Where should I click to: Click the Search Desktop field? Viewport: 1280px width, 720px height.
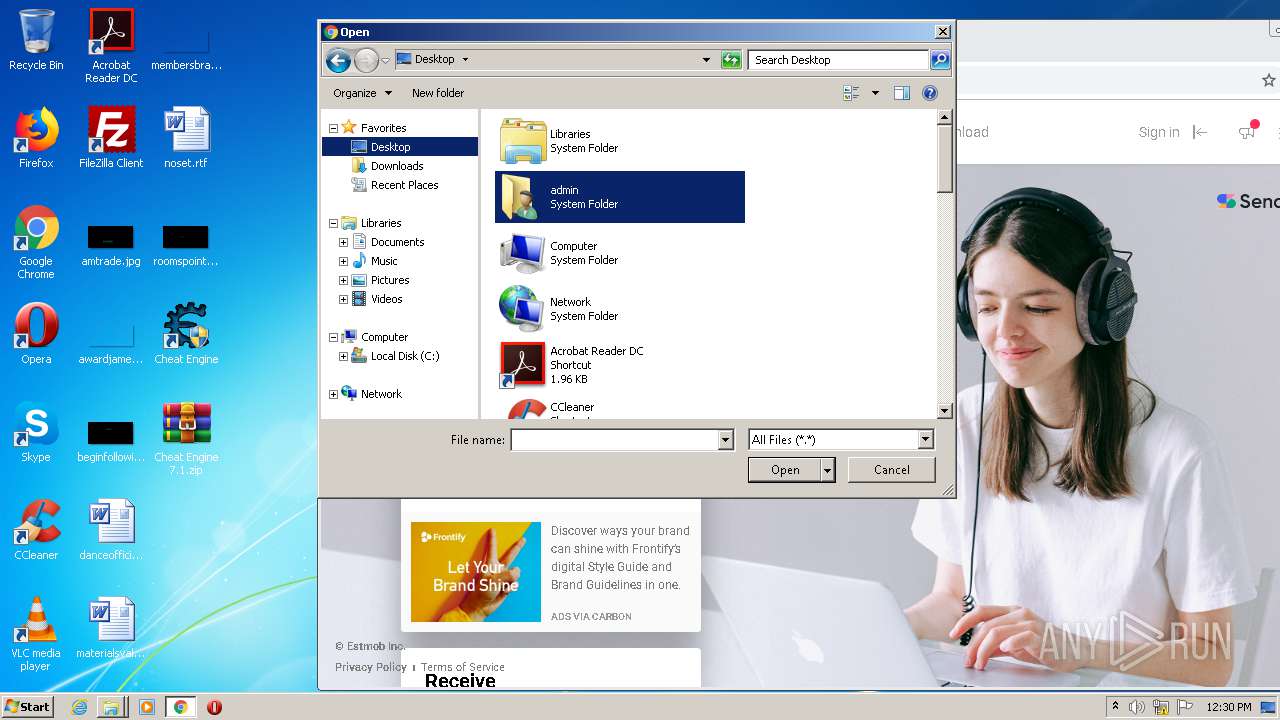pyautogui.click(x=838, y=60)
